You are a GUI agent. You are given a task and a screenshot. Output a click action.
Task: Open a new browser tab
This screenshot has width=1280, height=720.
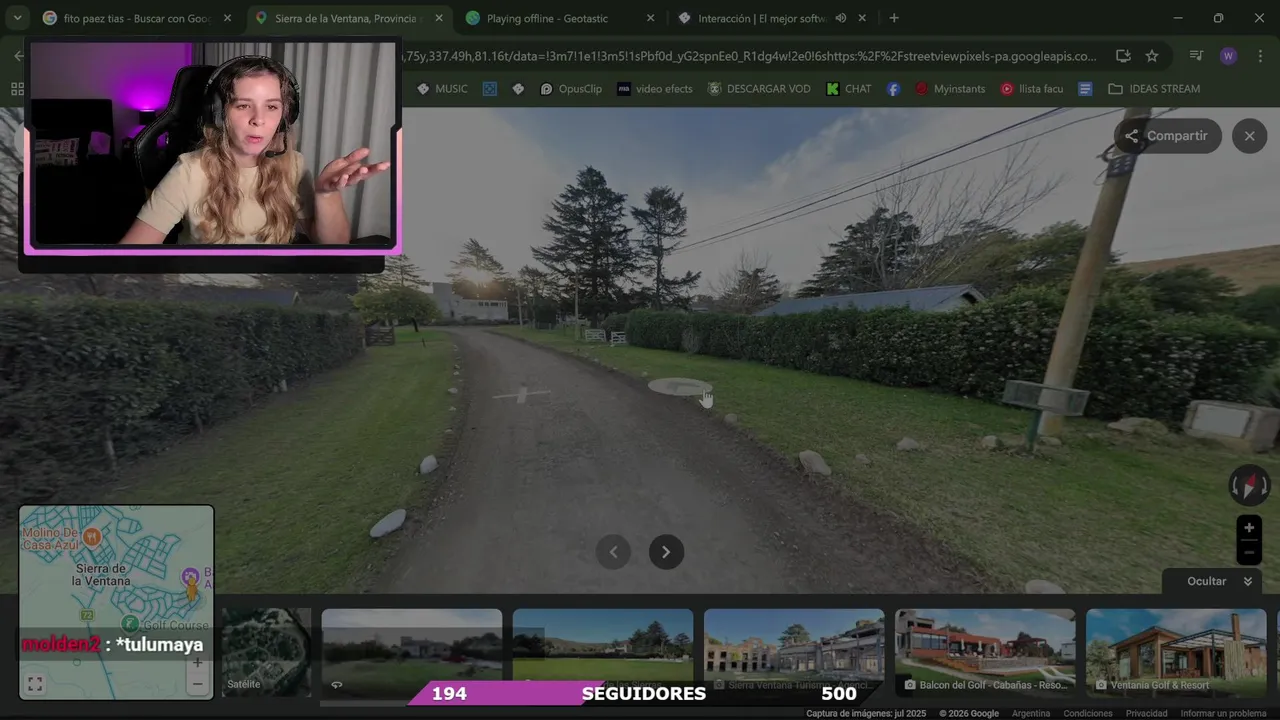(894, 18)
